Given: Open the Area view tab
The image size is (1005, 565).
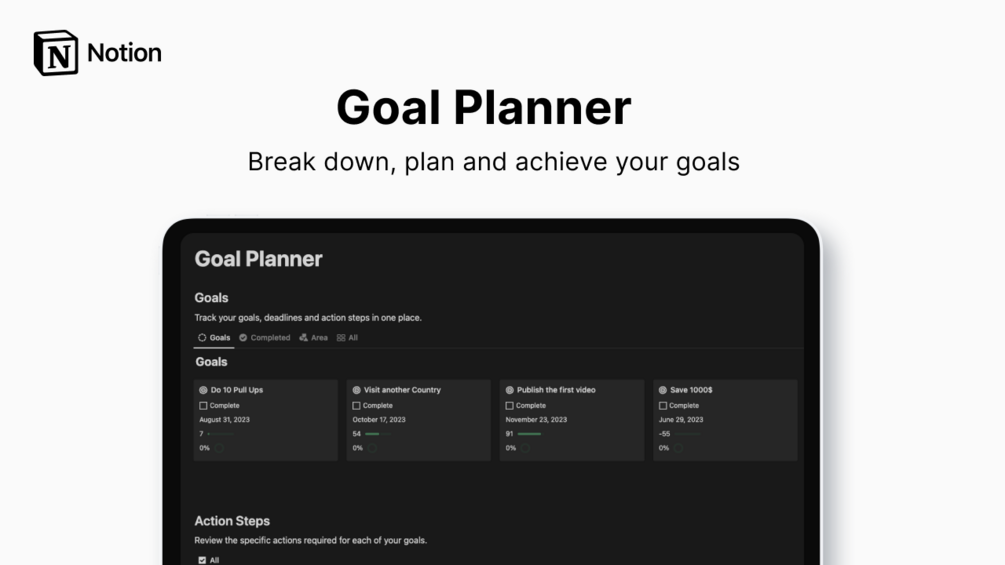Looking at the screenshot, I should [x=313, y=338].
